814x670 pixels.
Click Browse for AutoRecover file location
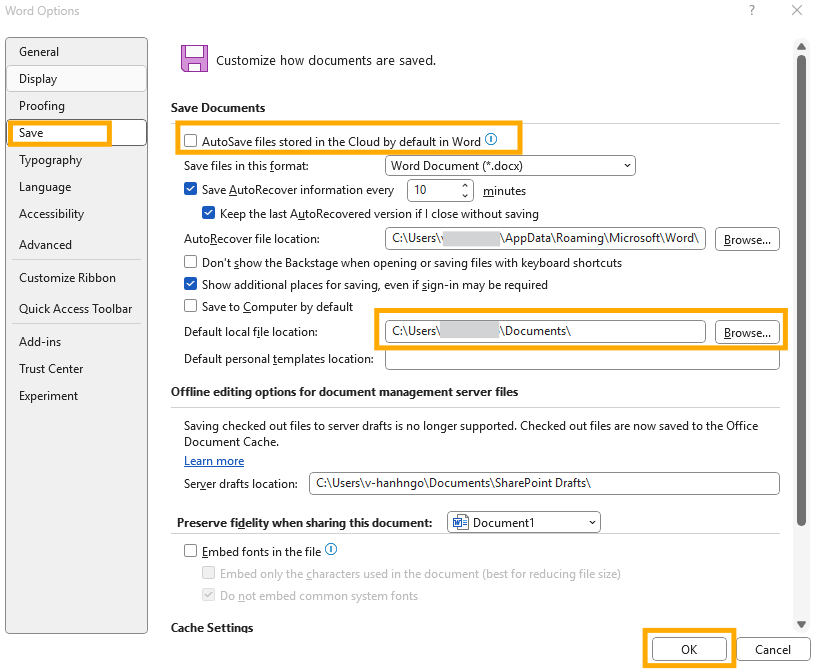coord(747,239)
